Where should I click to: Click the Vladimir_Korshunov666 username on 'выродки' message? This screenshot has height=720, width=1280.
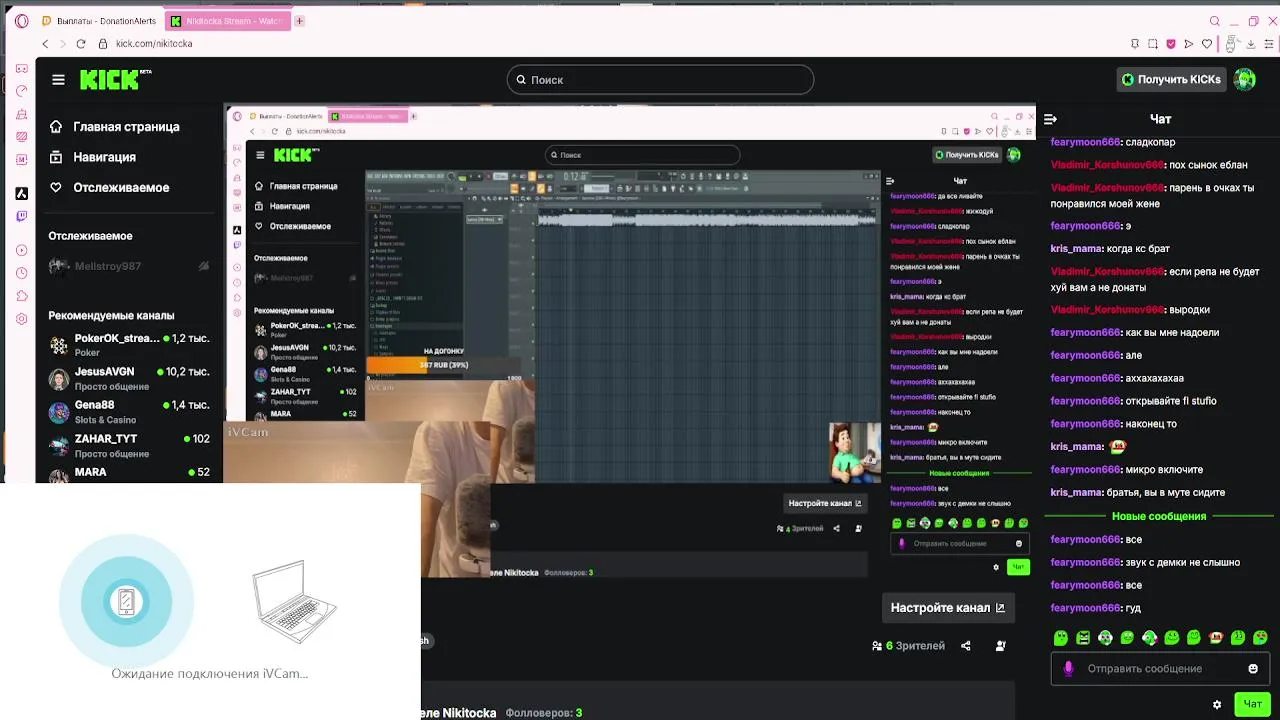1106,310
